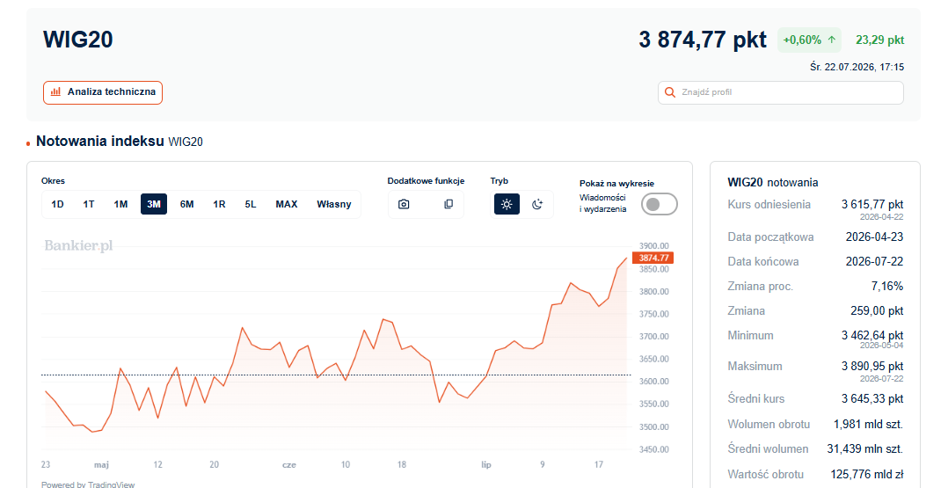Image resolution: width=948 pixels, height=488 pixels.
Task: Click the lip date label on chart axis
Action: point(486,465)
